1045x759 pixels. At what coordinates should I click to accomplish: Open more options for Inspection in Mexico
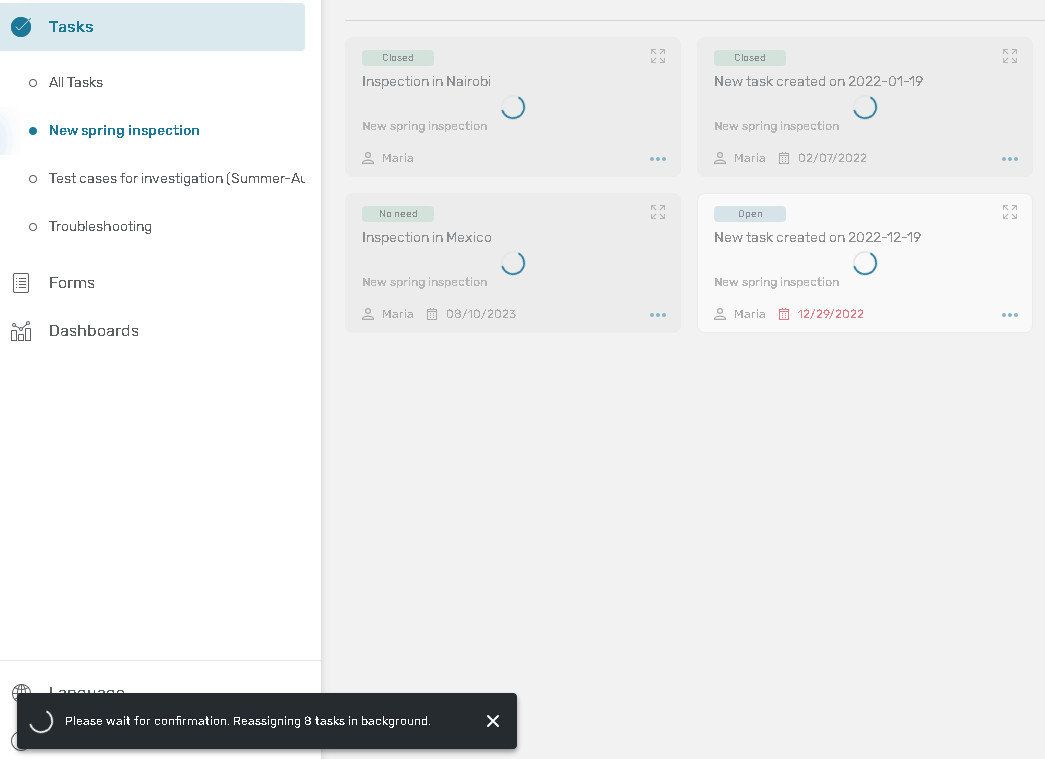pos(657,315)
